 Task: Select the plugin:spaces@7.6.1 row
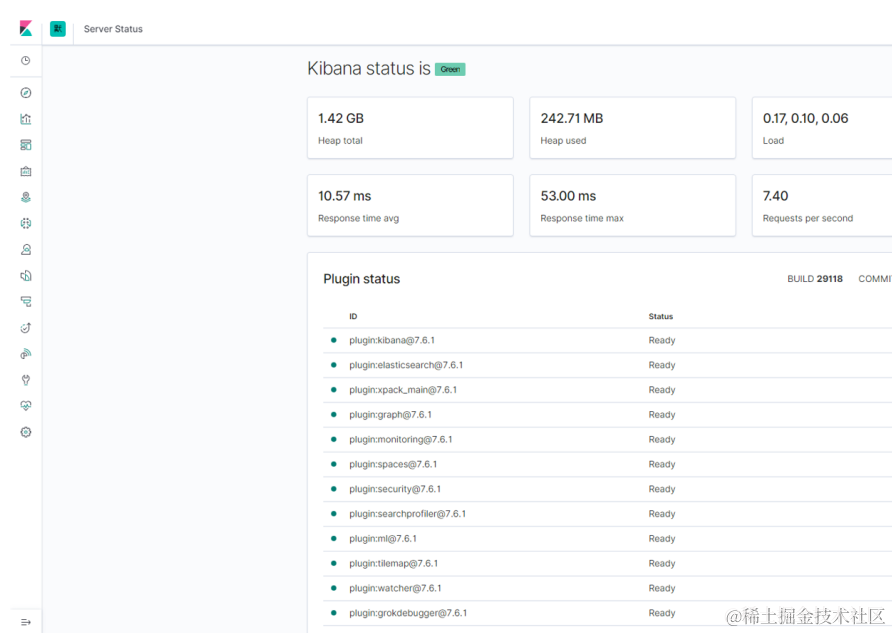tap(608, 465)
